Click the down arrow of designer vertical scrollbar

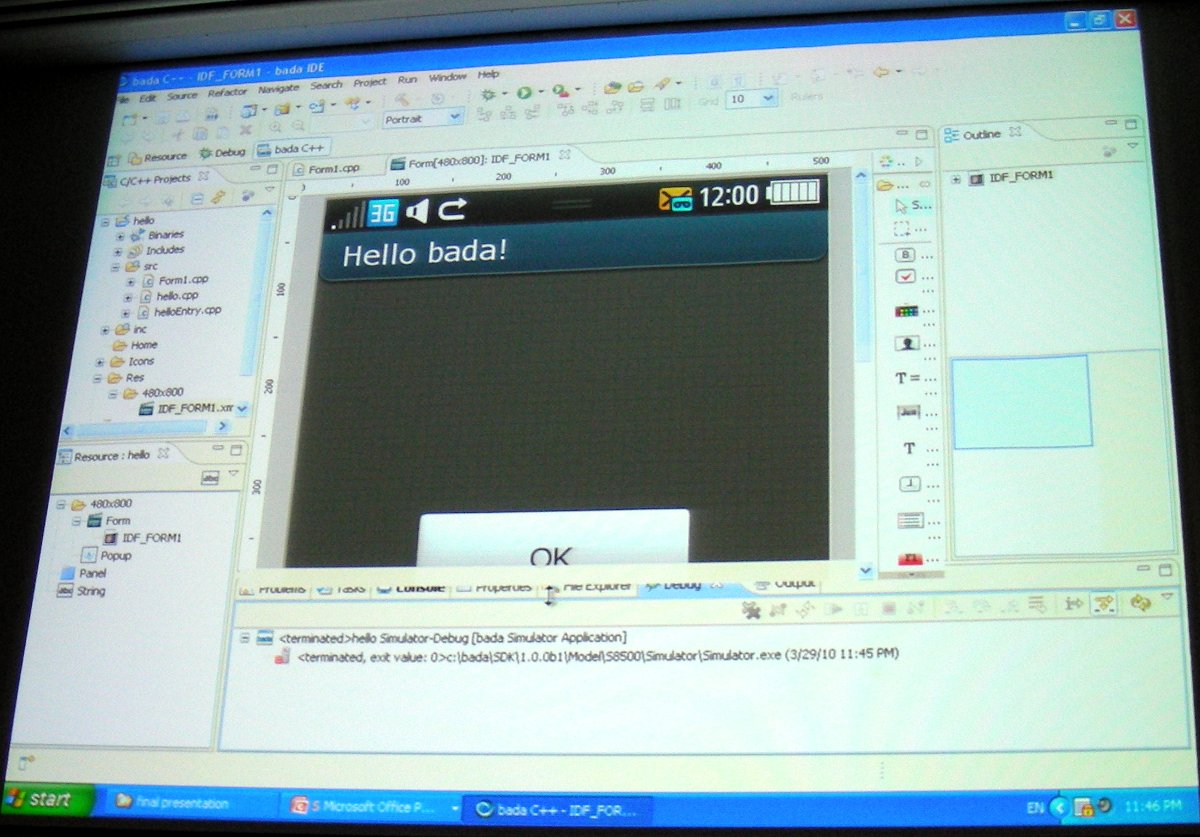point(866,570)
